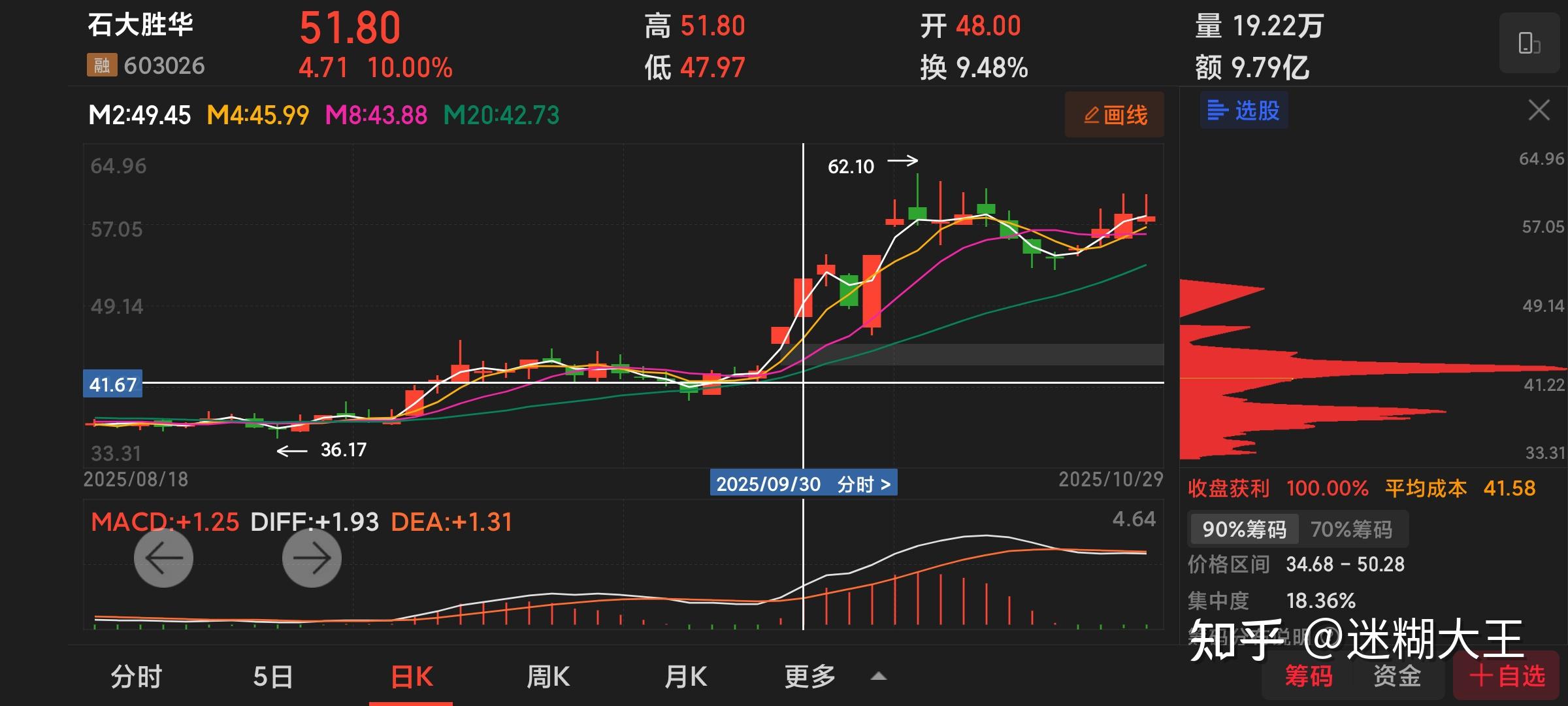Click triangle arrow next to 更多
This screenshot has width=1568, height=706.
[x=879, y=677]
